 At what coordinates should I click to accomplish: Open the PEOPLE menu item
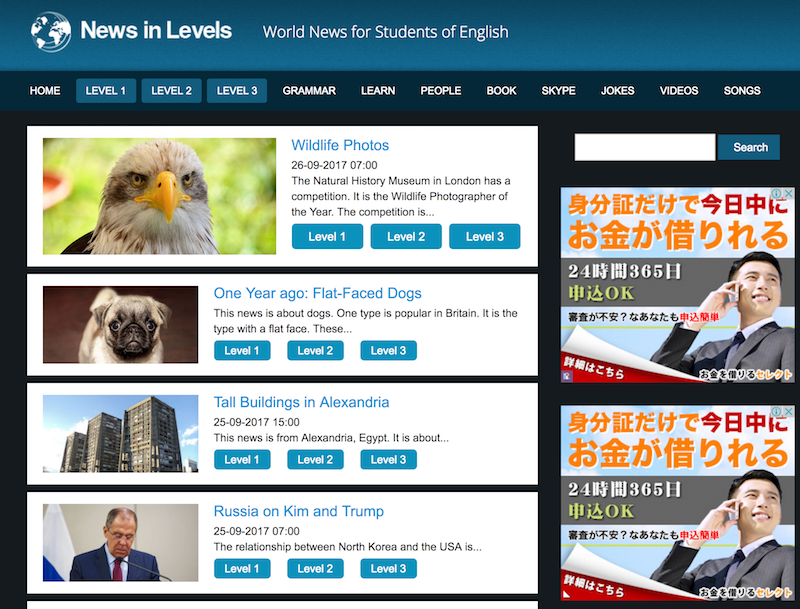(x=441, y=91)
